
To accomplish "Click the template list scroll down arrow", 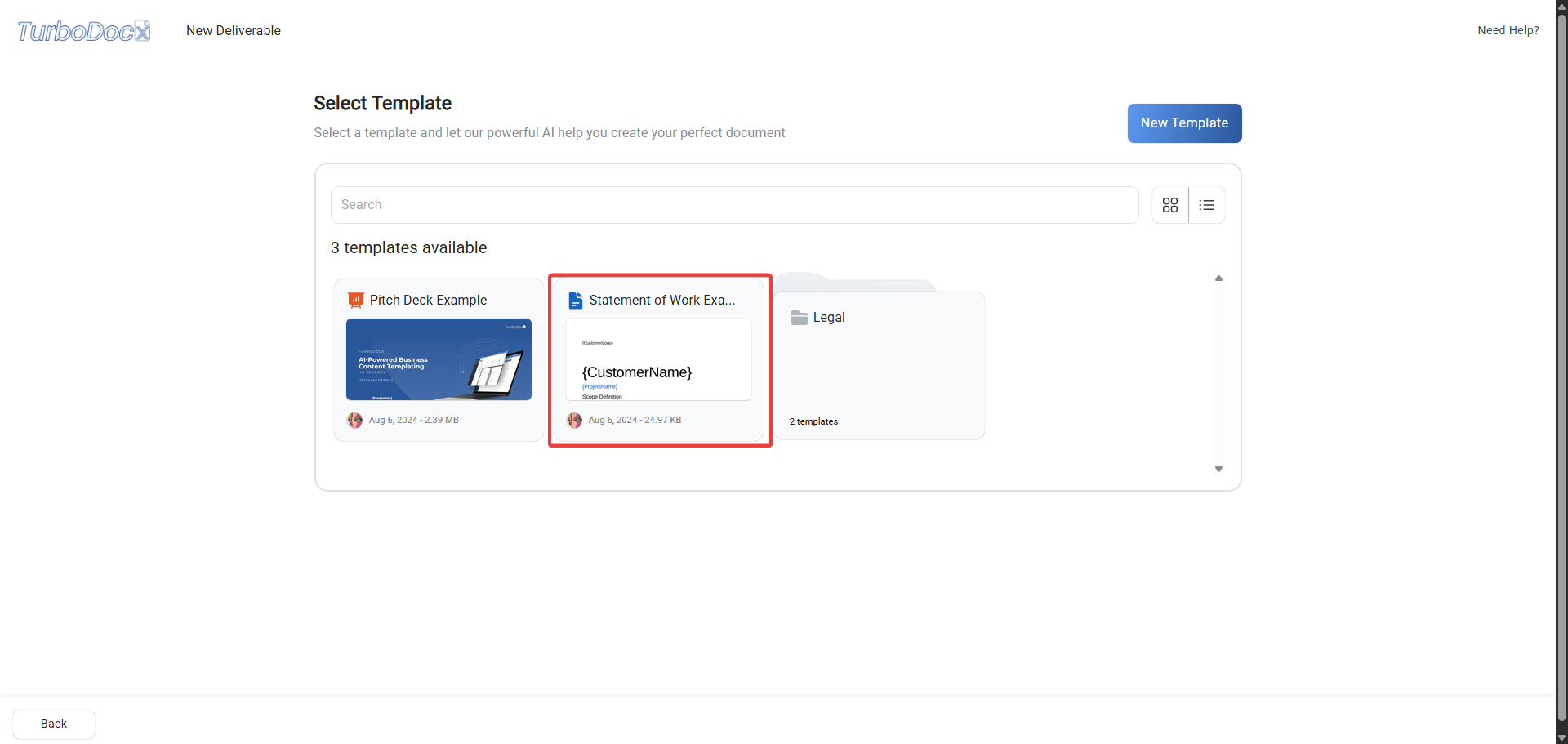I will 1218,469.
